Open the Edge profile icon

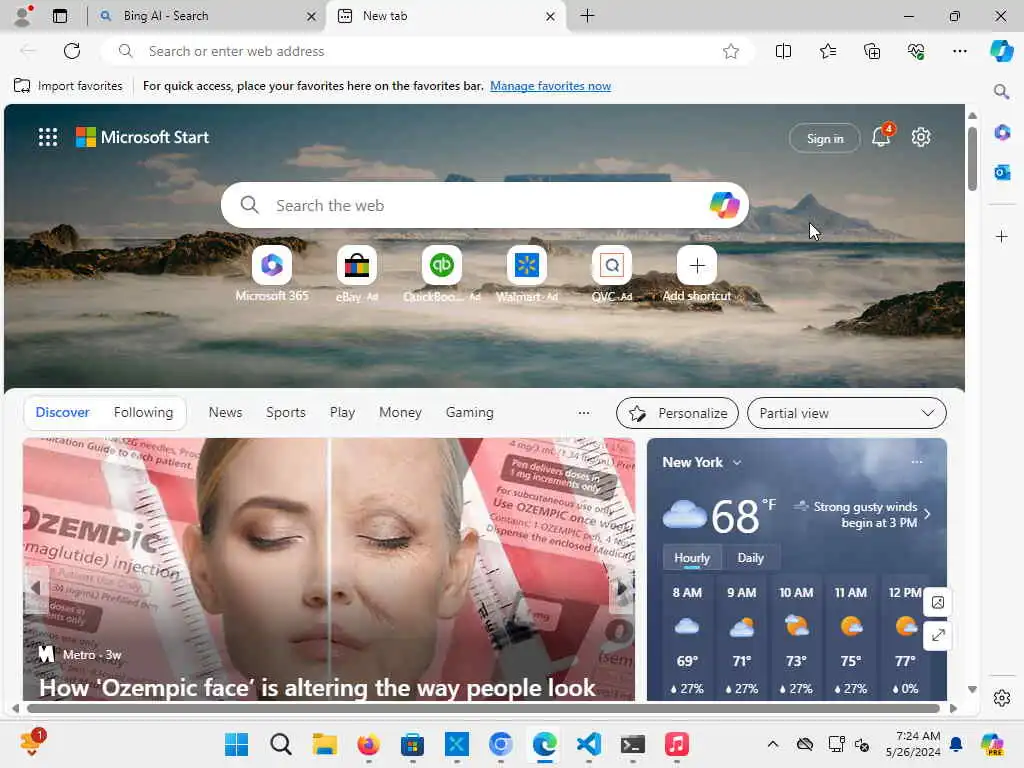click(23, 16)
